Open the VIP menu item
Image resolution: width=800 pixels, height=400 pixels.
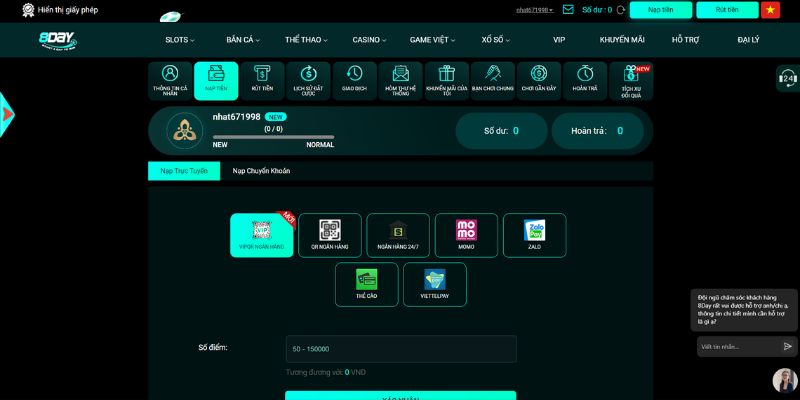click(559, 40)
